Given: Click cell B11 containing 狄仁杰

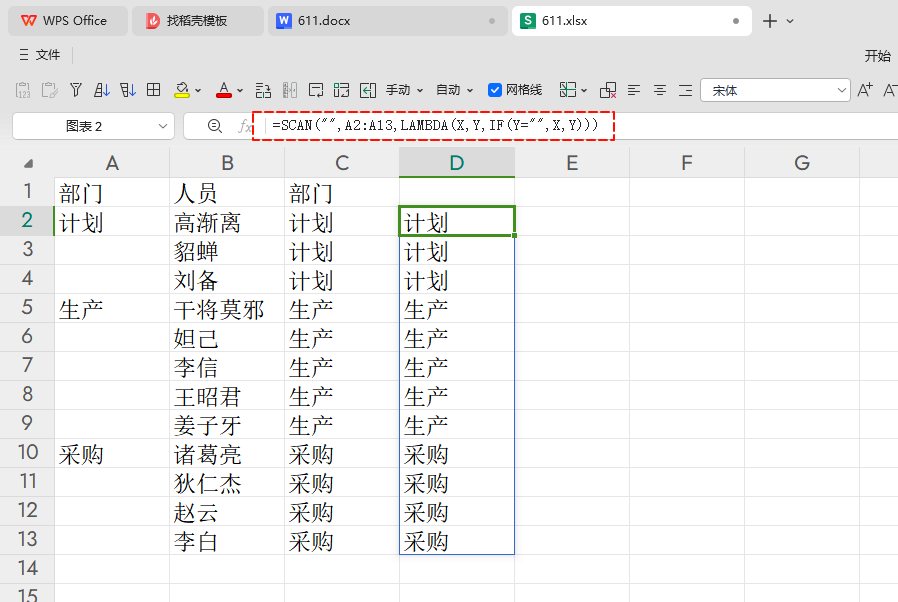Looking at the screenshot, I should point(227,483).
